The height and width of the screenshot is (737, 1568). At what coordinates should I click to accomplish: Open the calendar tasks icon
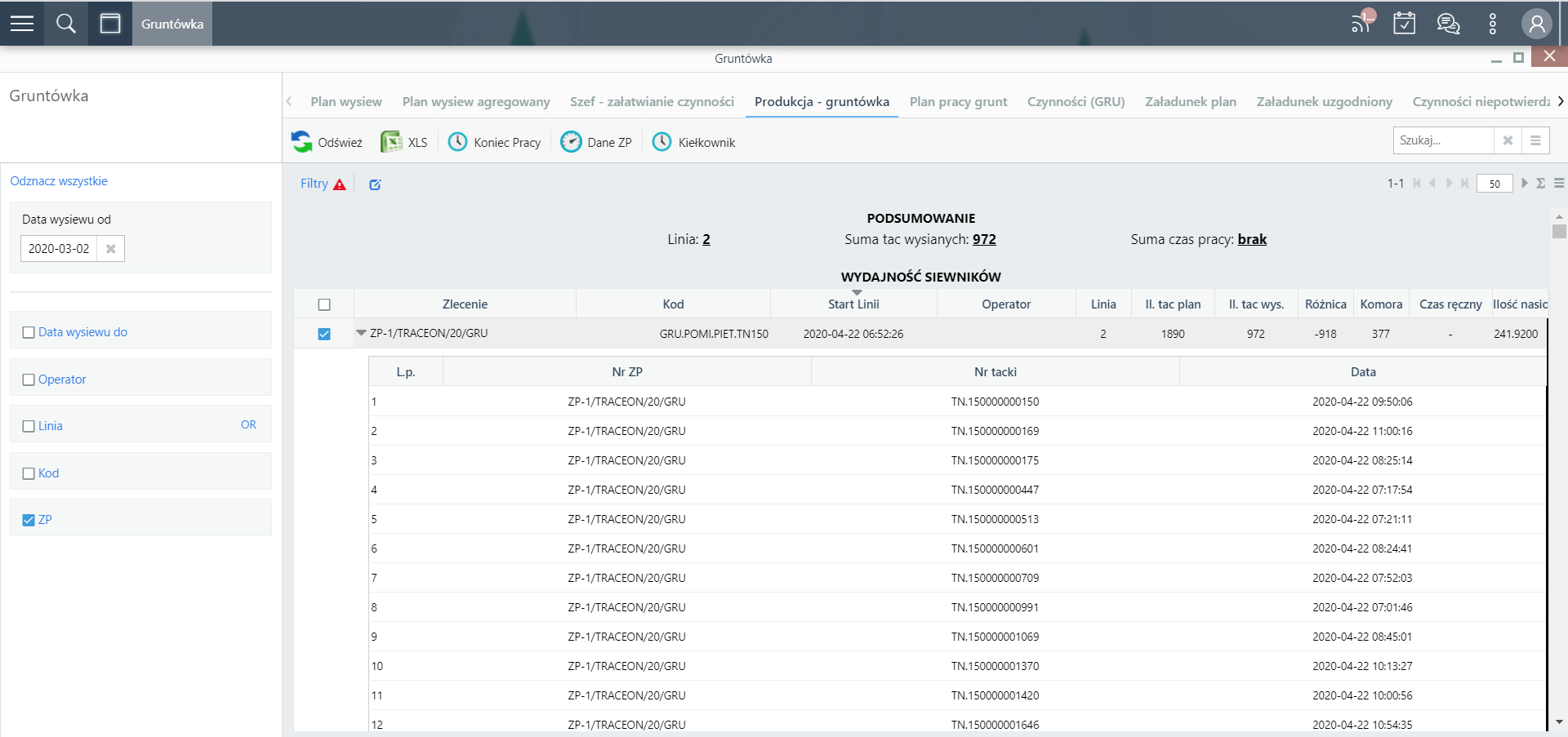(1405, 23)
